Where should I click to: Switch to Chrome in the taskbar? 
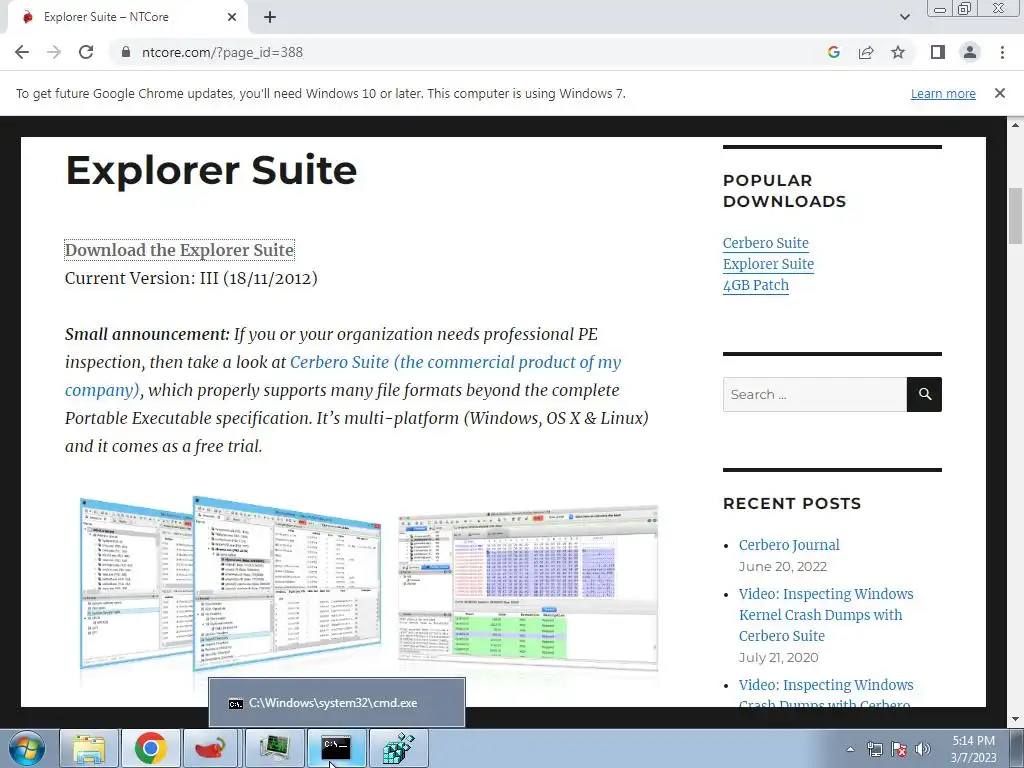tap(150, 748)
